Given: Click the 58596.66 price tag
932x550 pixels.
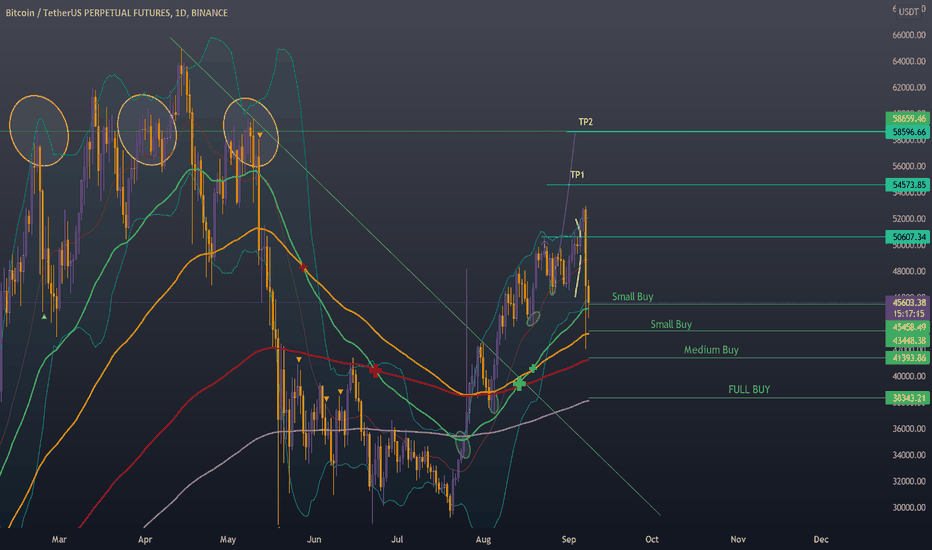Looking at the screenshot, I should (x=908, y=132).
